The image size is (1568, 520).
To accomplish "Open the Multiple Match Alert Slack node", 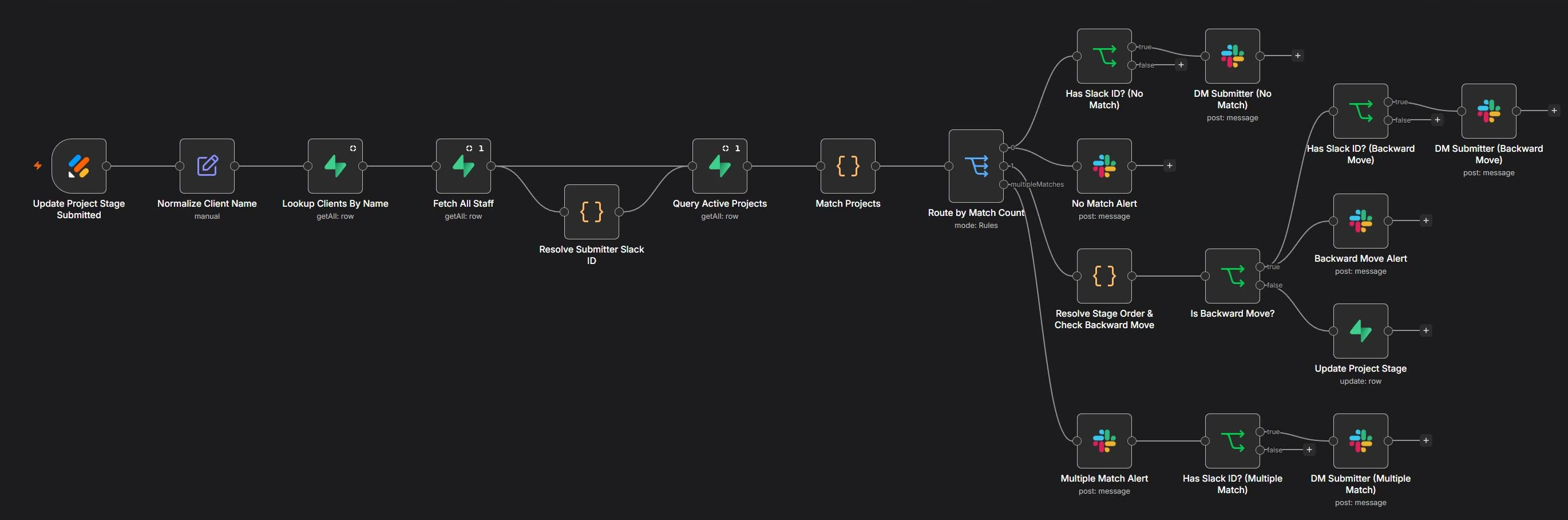I will (1104, 441).
